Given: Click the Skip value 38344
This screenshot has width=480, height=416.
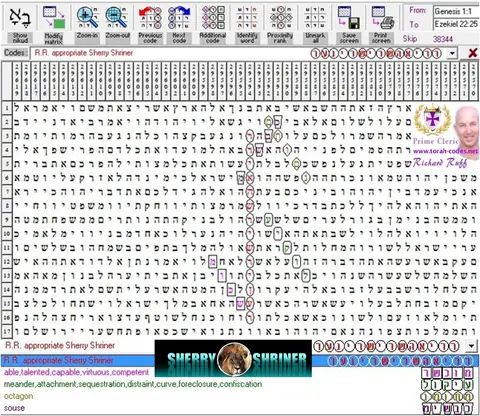Looking at the screenshot, I should (x=443, y=39).
